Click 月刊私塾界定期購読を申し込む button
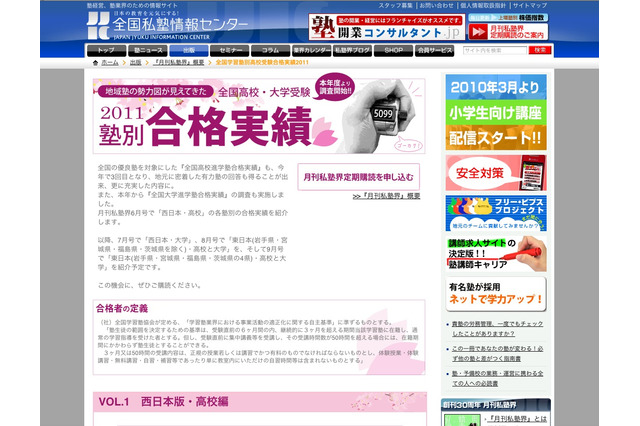 pos(358,177)
